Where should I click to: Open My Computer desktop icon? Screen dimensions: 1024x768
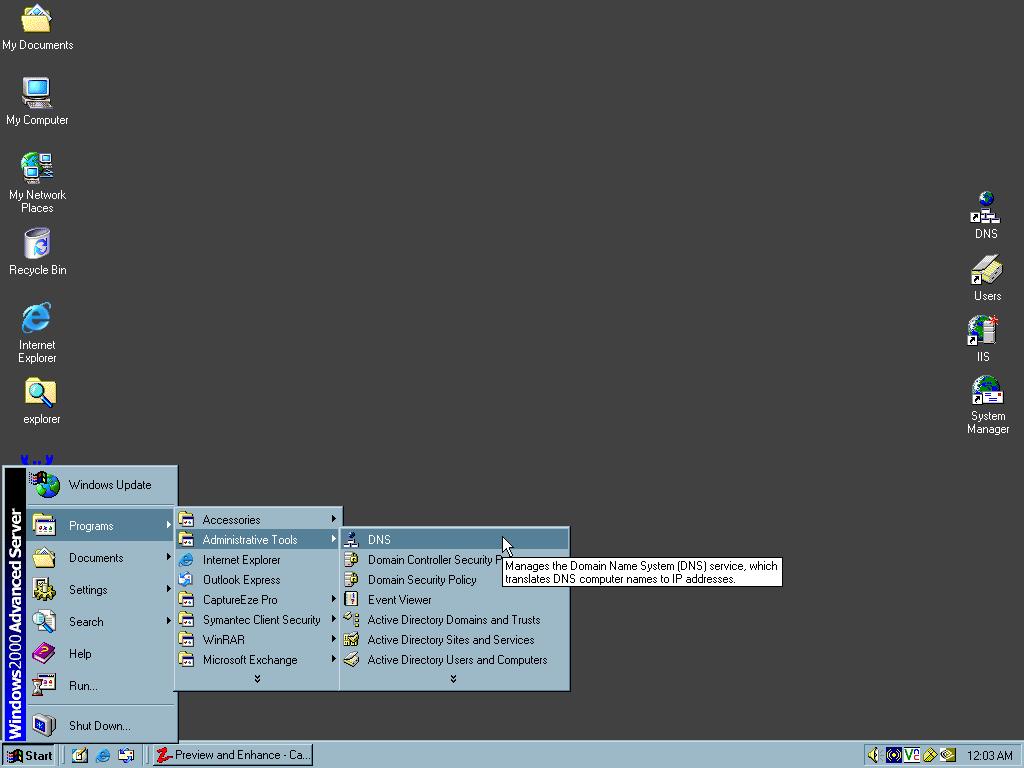click(x=37, y=101)
